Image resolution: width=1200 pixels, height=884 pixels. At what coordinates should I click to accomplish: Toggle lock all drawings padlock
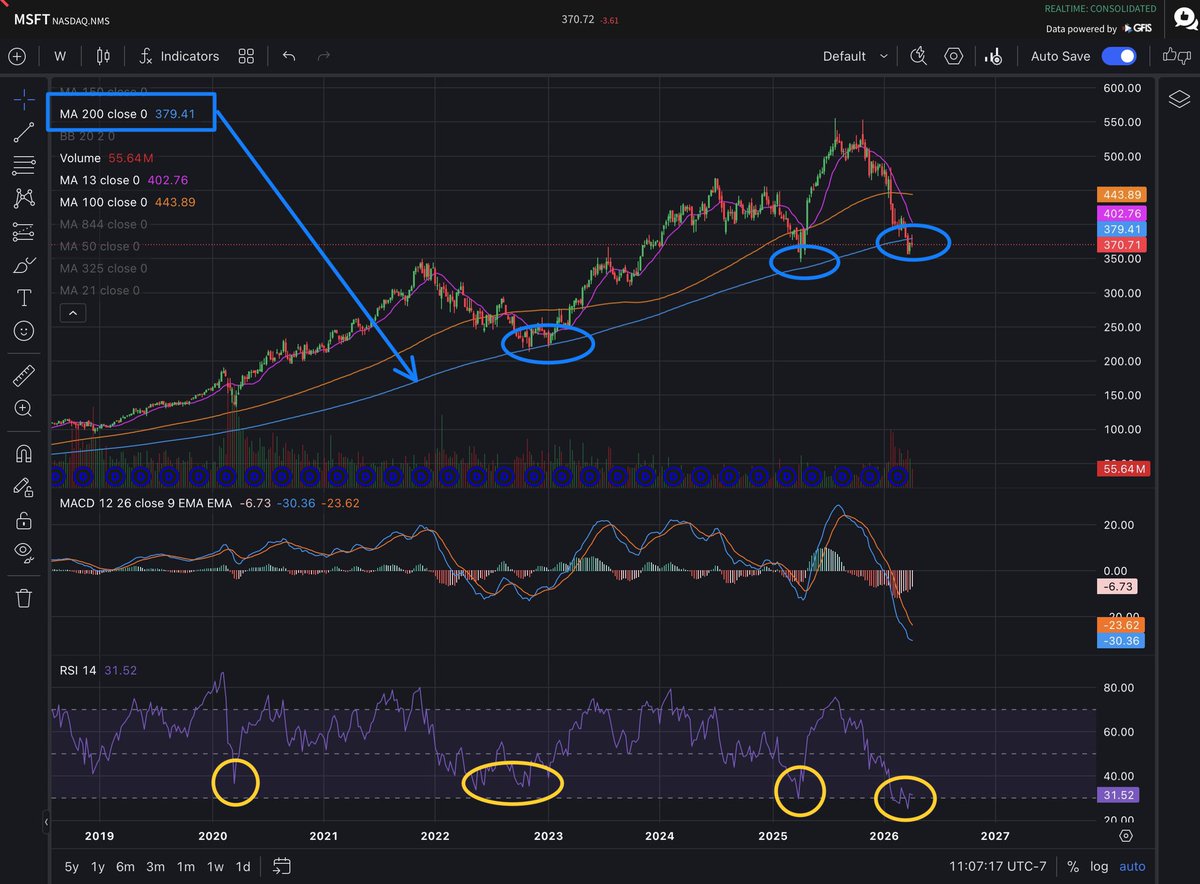click(x=24, y=520)
